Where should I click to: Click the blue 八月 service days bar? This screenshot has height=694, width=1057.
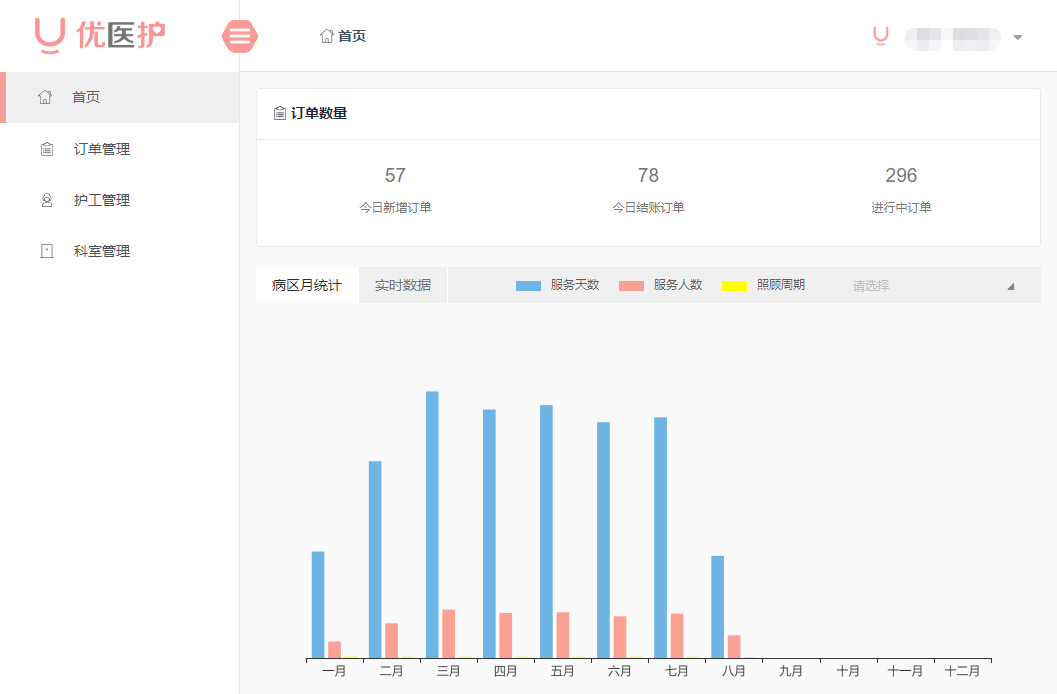[717, 606]
